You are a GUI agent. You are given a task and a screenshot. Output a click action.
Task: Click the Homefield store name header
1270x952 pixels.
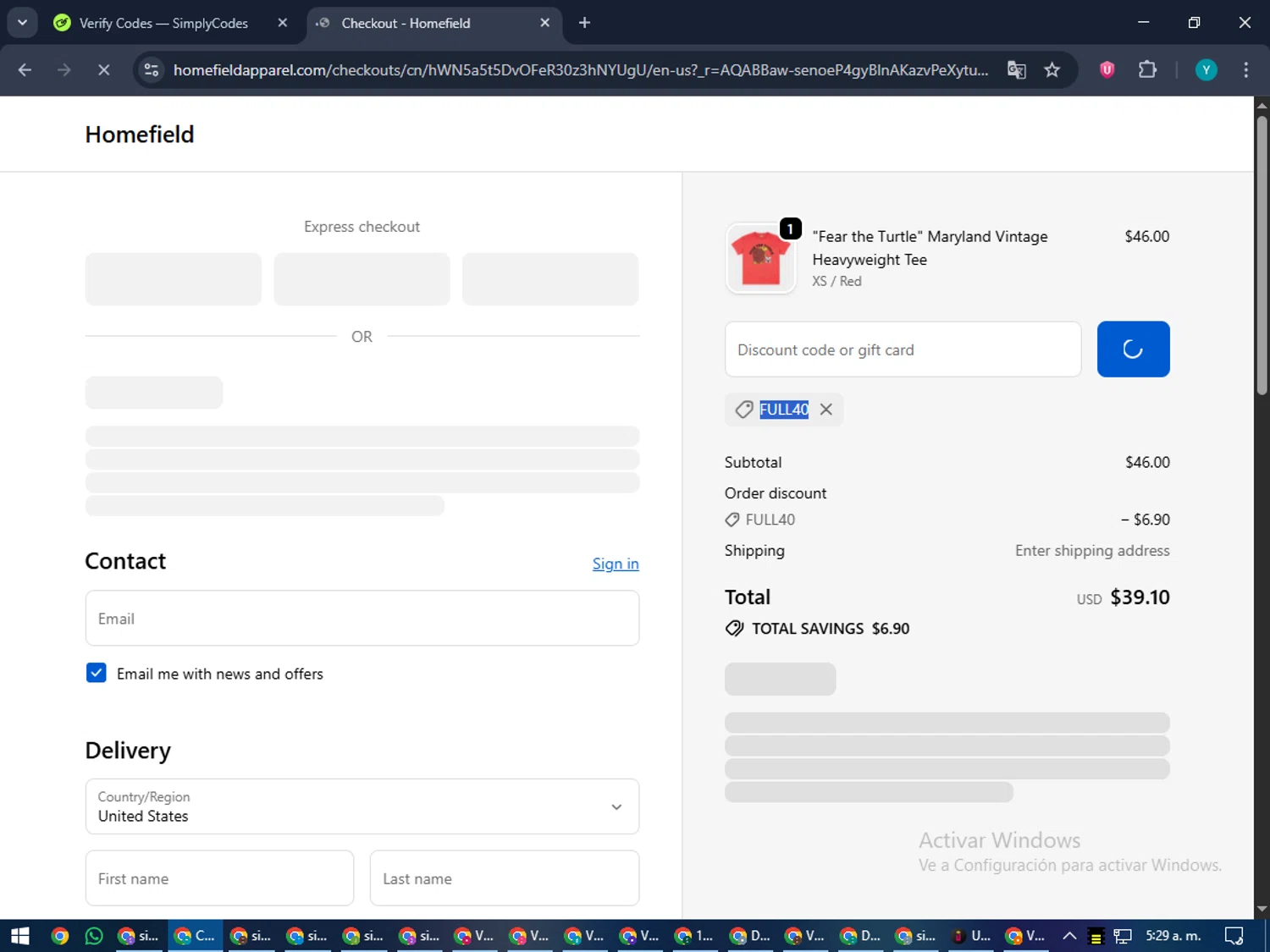pos(140,135)
